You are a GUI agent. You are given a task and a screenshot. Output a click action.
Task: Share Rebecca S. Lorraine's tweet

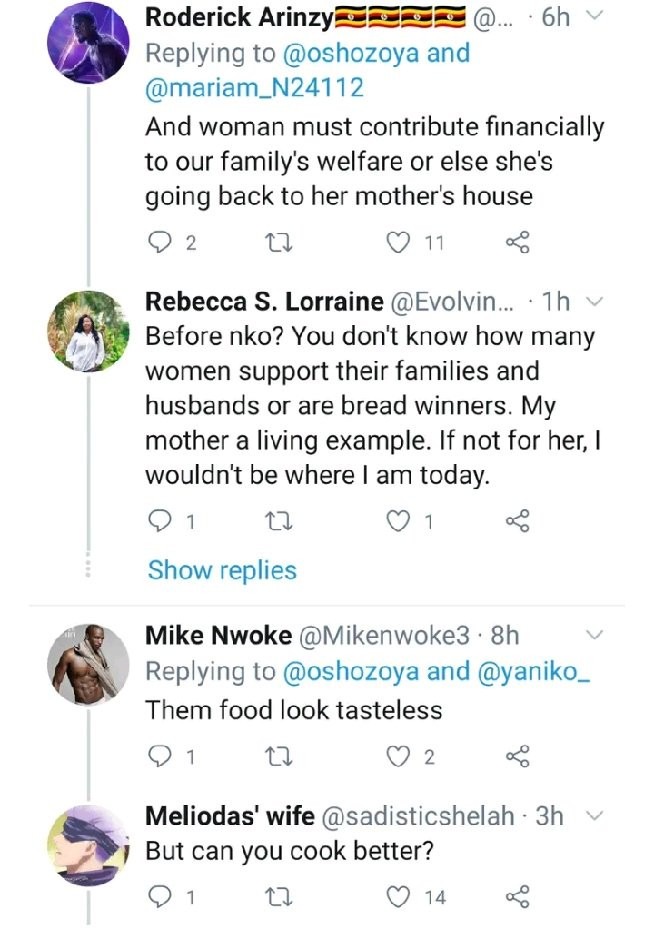pos(518,521)
